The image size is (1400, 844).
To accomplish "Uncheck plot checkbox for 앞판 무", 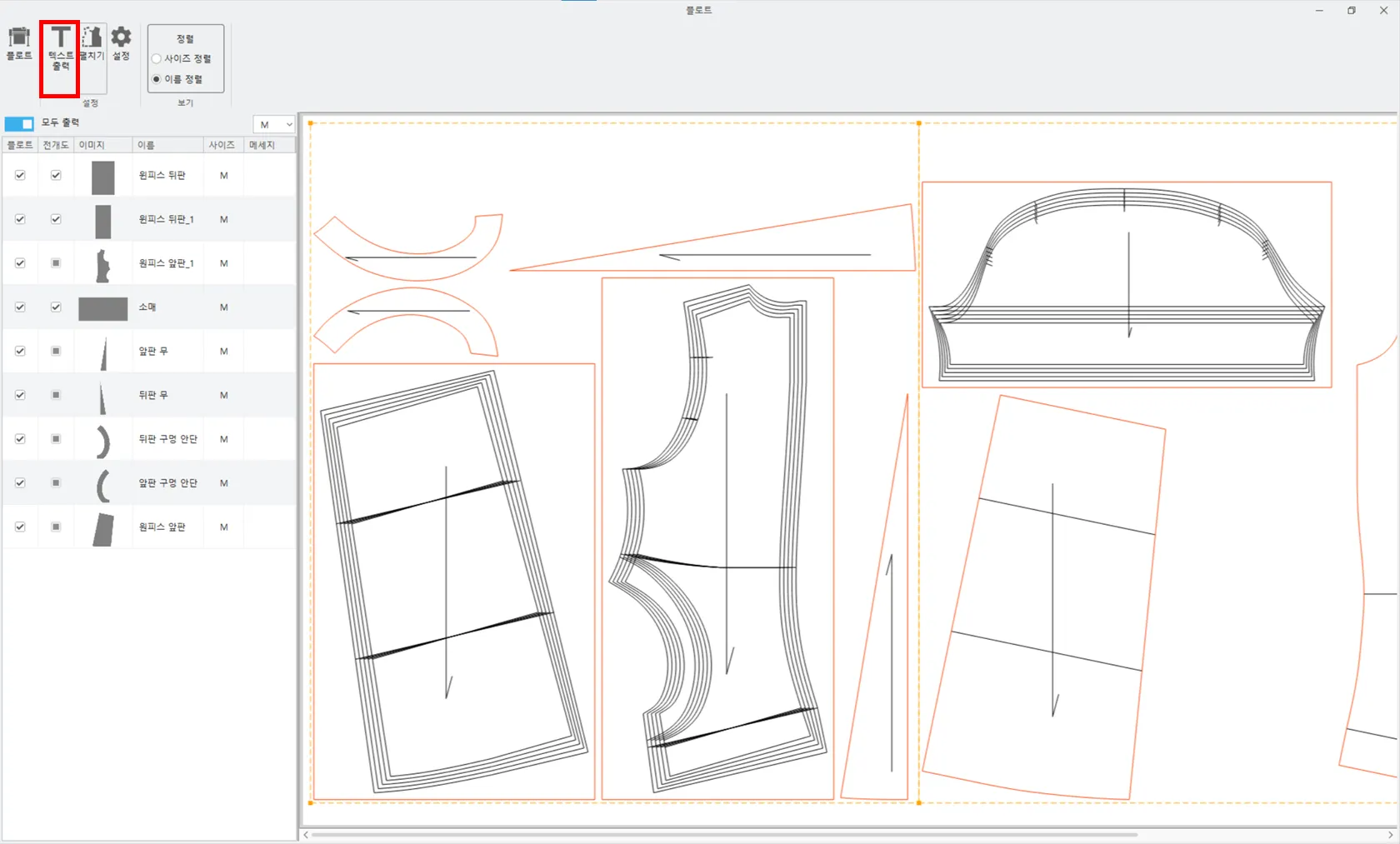I will [x=20, y=352].
